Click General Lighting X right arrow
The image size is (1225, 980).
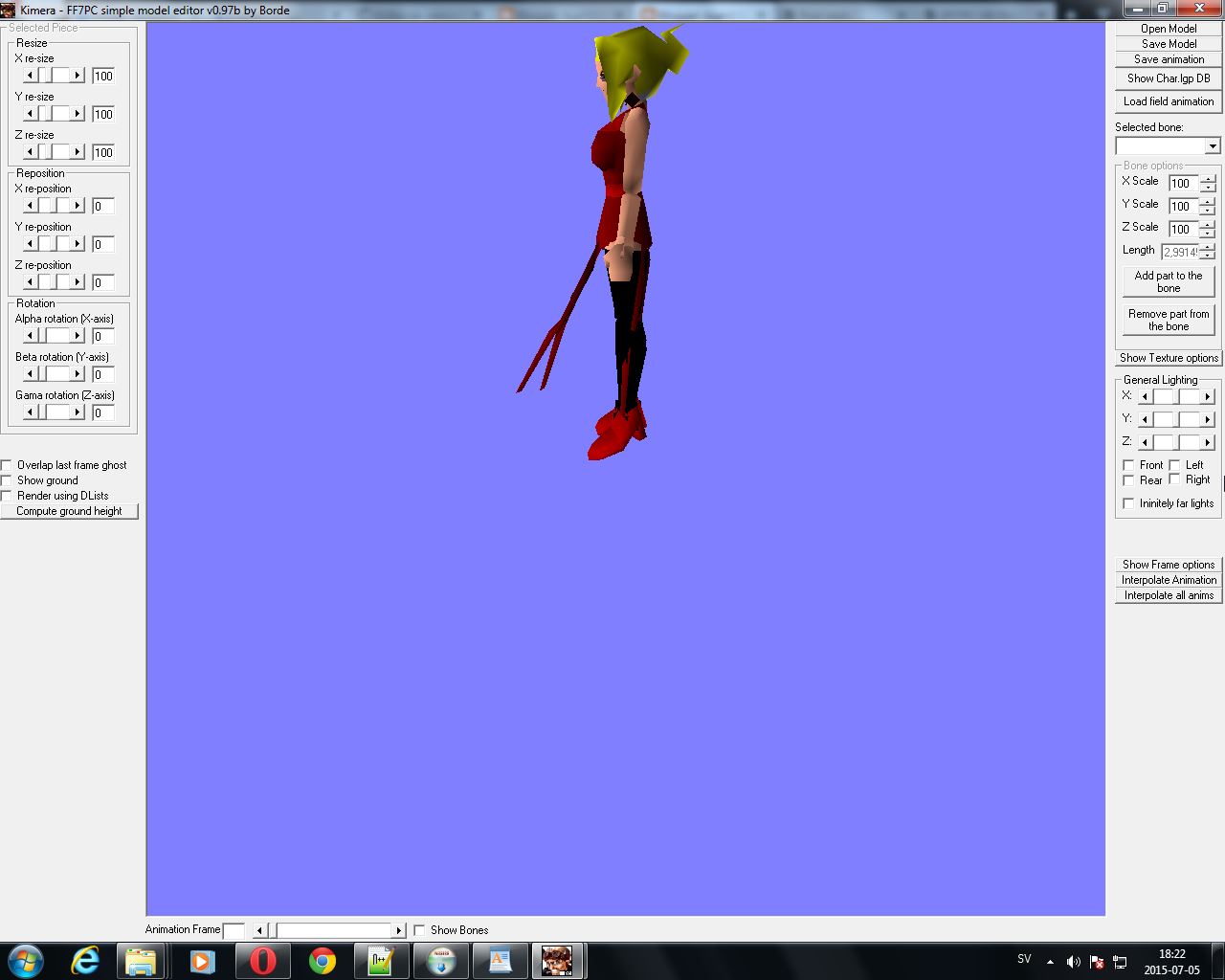pyautogui.click(x=1207, y=396)
